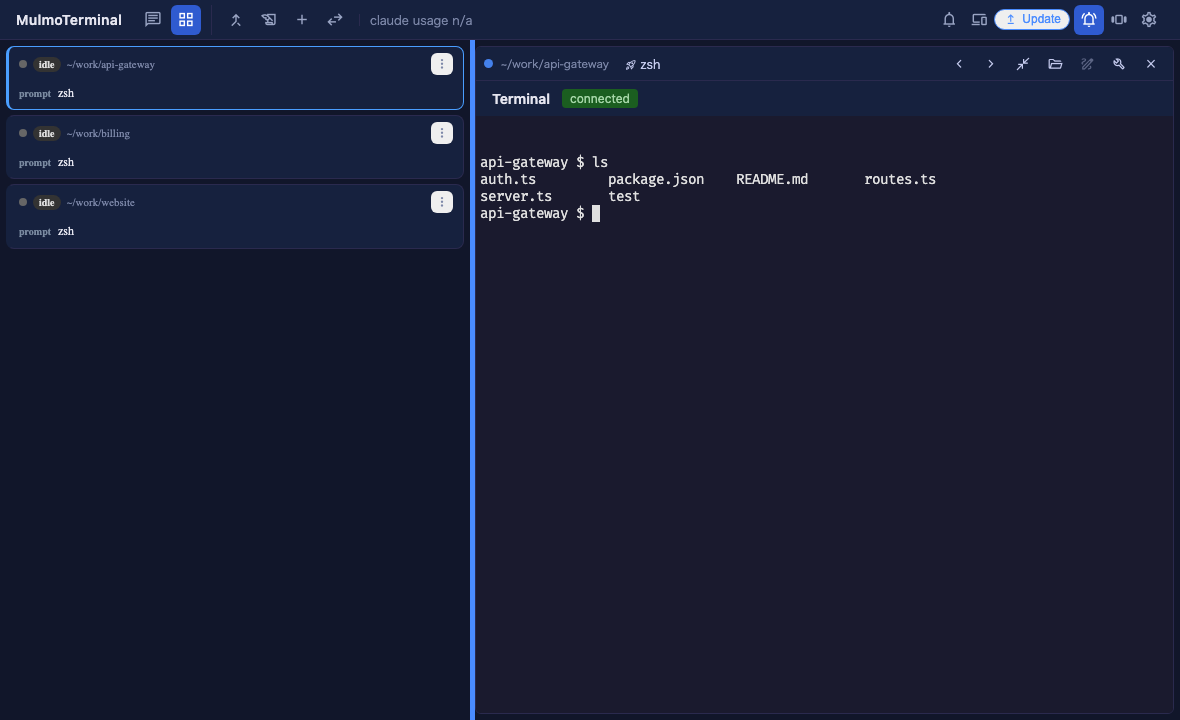The width and height of the screenshot is (1180, 720).
Task: Go to previous session with left chevron
Action: [959, 64]
